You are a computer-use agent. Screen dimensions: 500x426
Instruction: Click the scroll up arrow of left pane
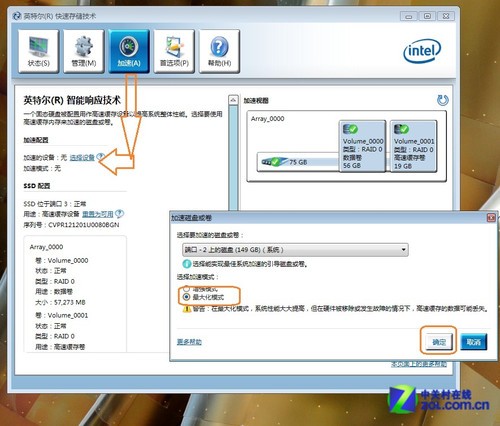pyautogui.click(x=233, y=100)
